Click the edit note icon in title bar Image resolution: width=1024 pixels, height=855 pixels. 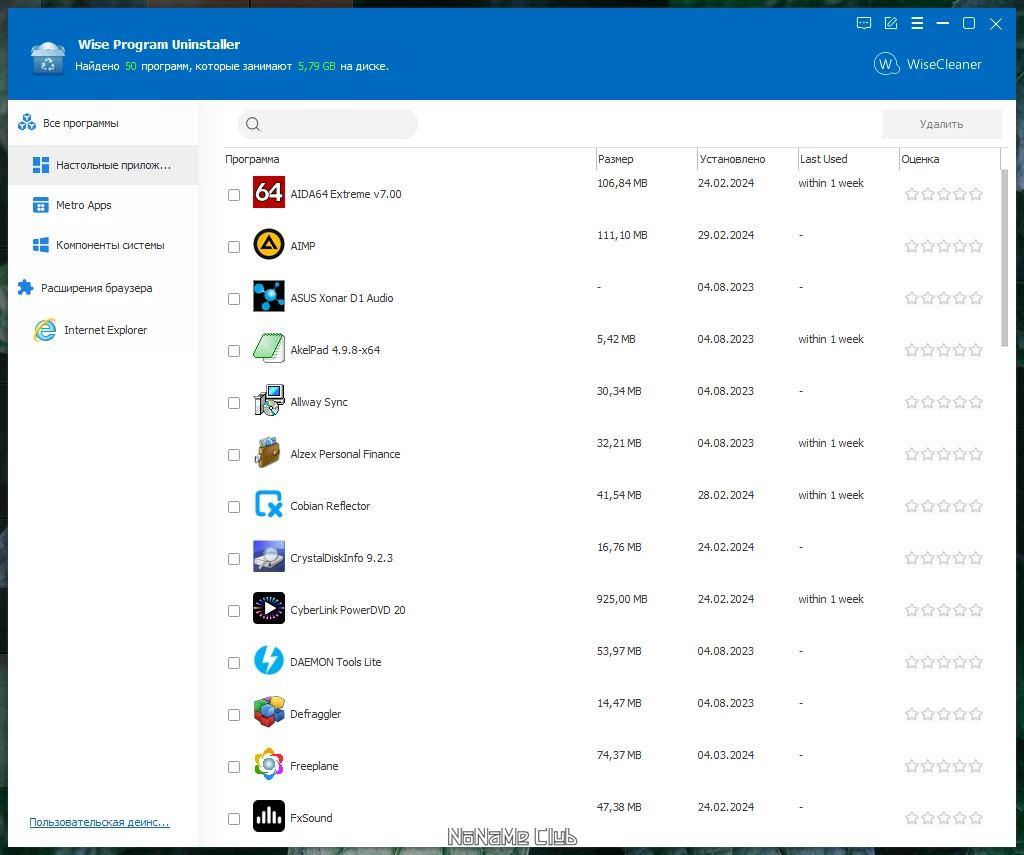[x=890, y=24]
